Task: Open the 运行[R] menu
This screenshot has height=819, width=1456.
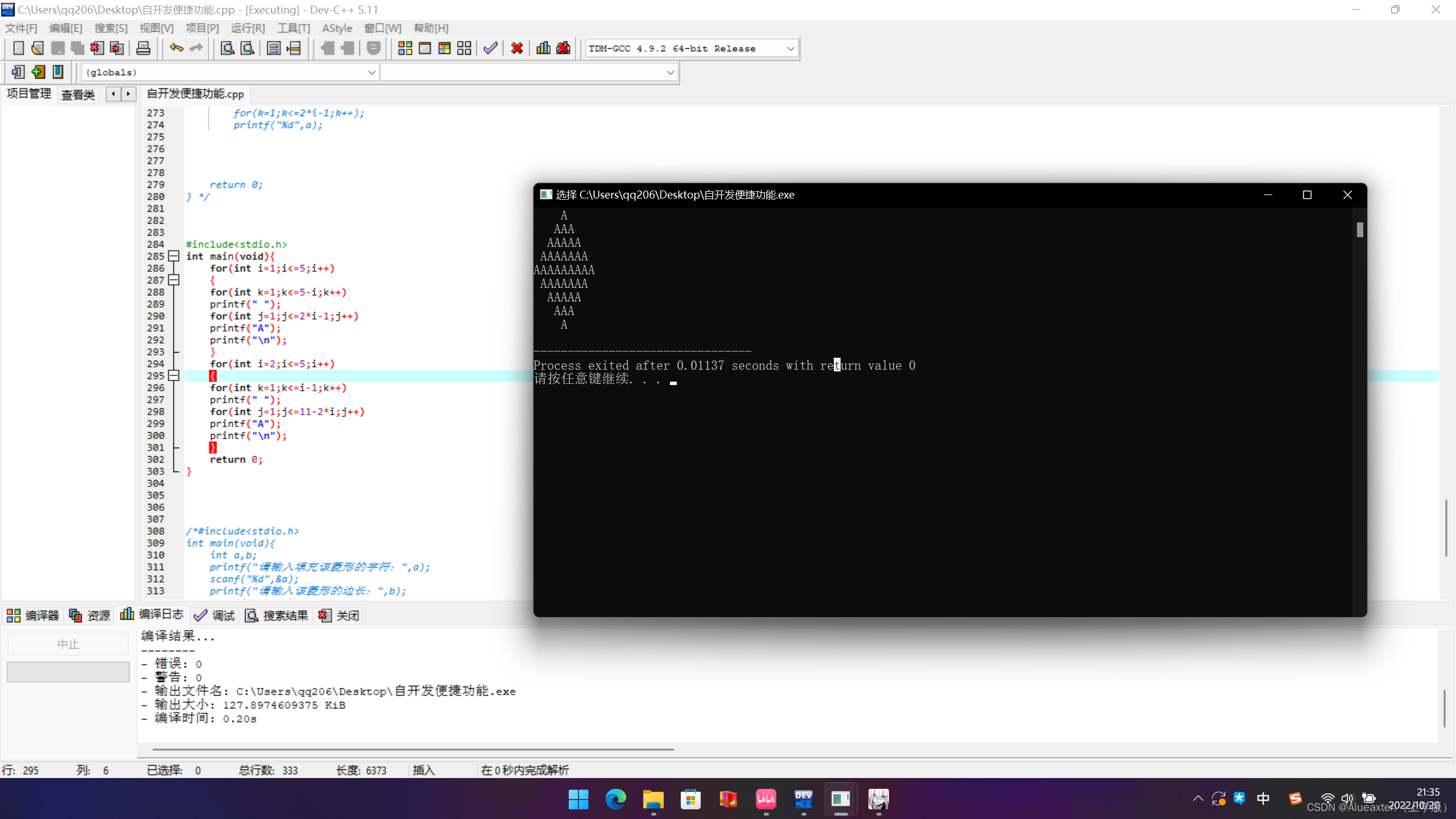Action: click(247, 28)
